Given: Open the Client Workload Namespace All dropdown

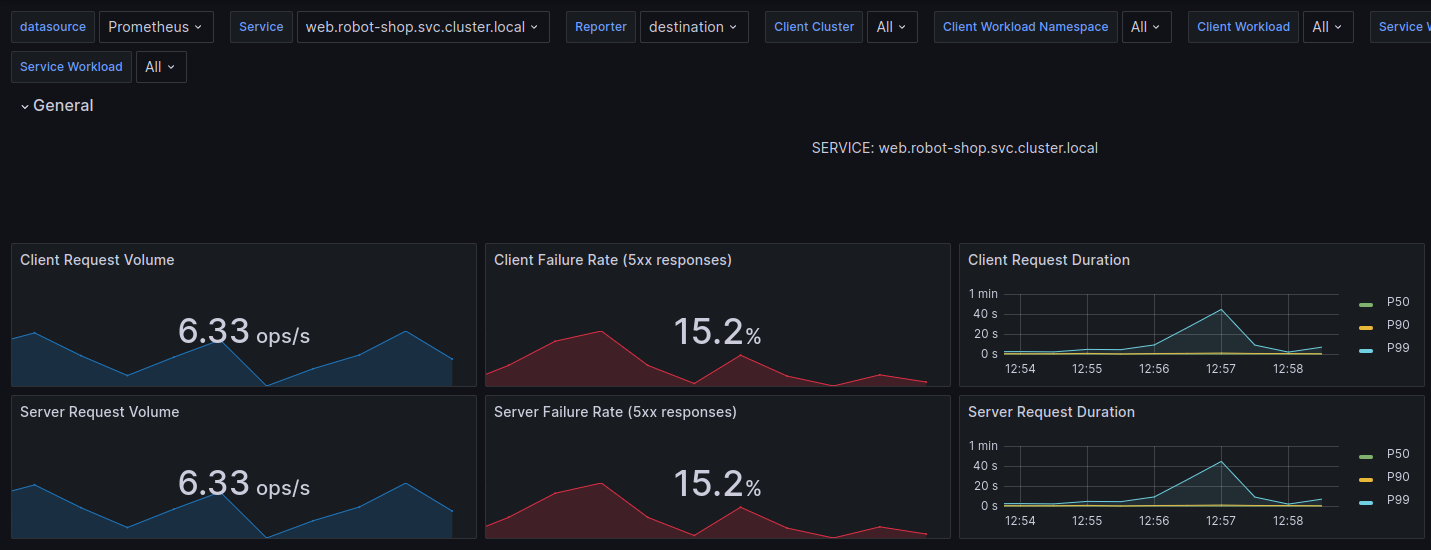Looking at the screenshot, I should pos(1147,27).
